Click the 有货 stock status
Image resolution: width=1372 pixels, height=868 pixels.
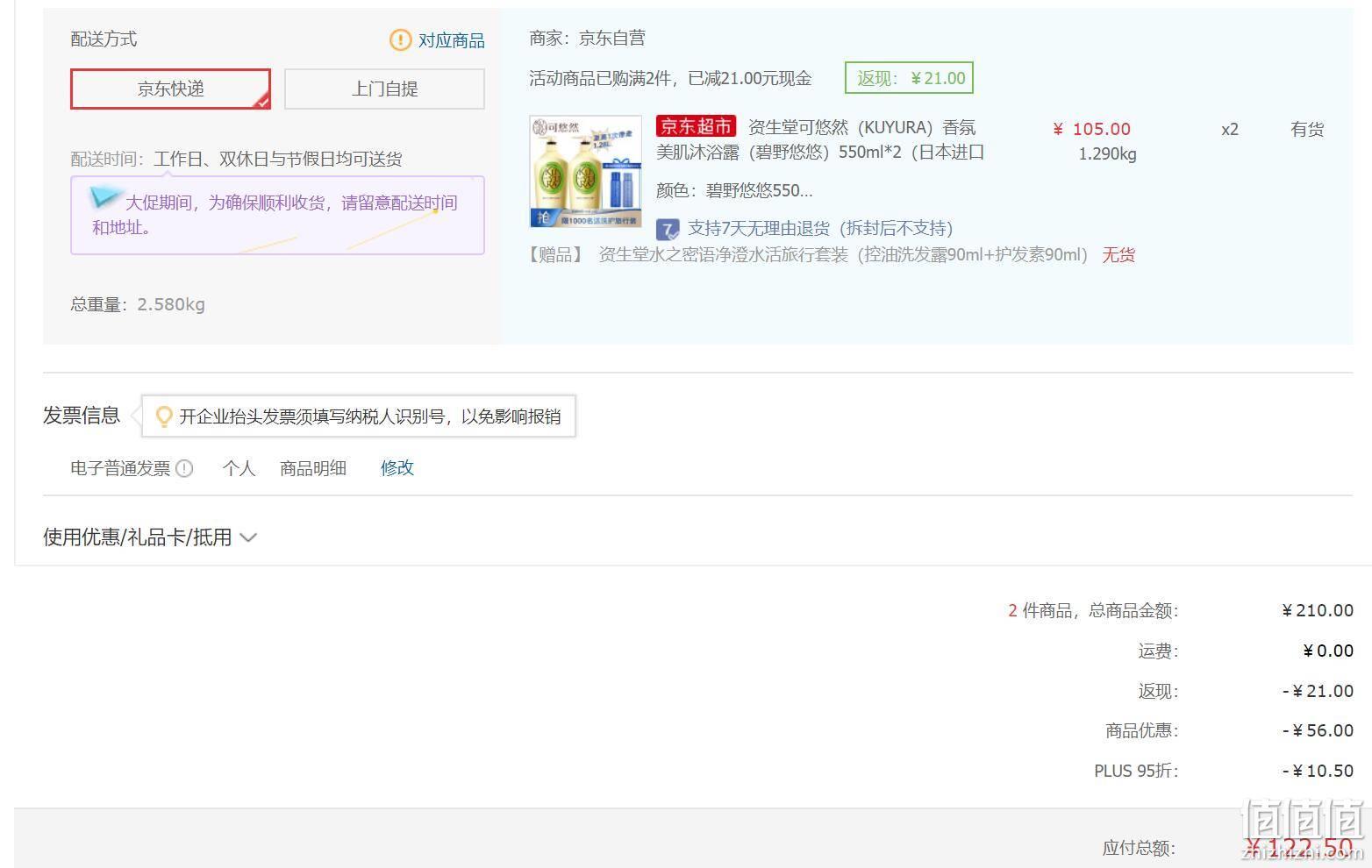1307,130
